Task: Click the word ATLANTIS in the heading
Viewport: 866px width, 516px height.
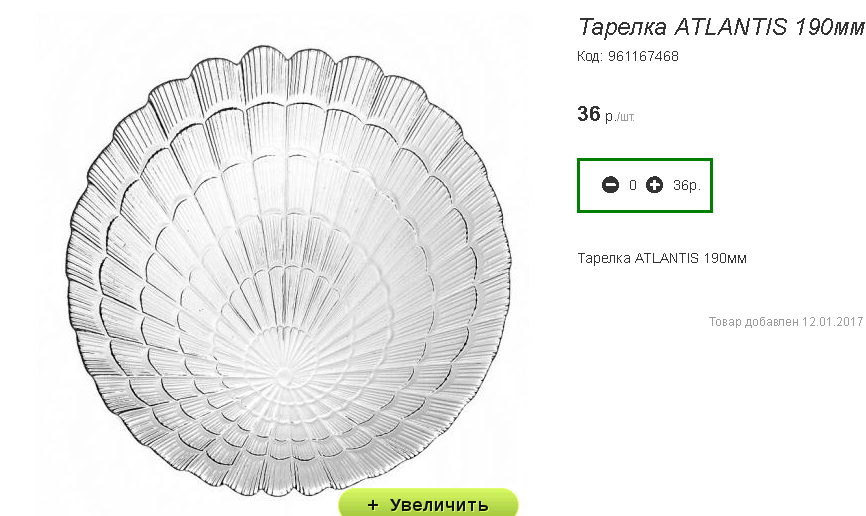Action: coord(730,27)
